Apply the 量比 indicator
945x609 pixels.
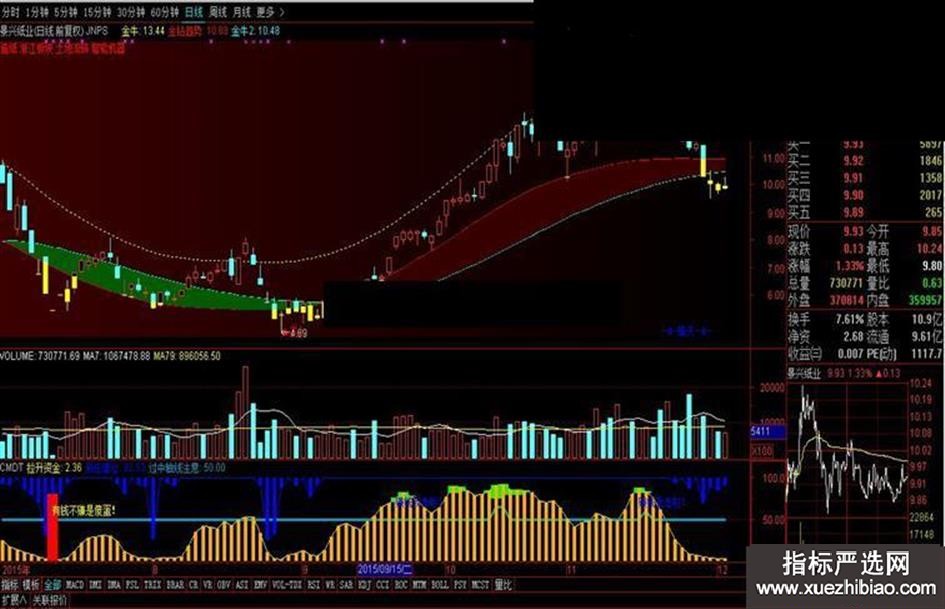503,585
